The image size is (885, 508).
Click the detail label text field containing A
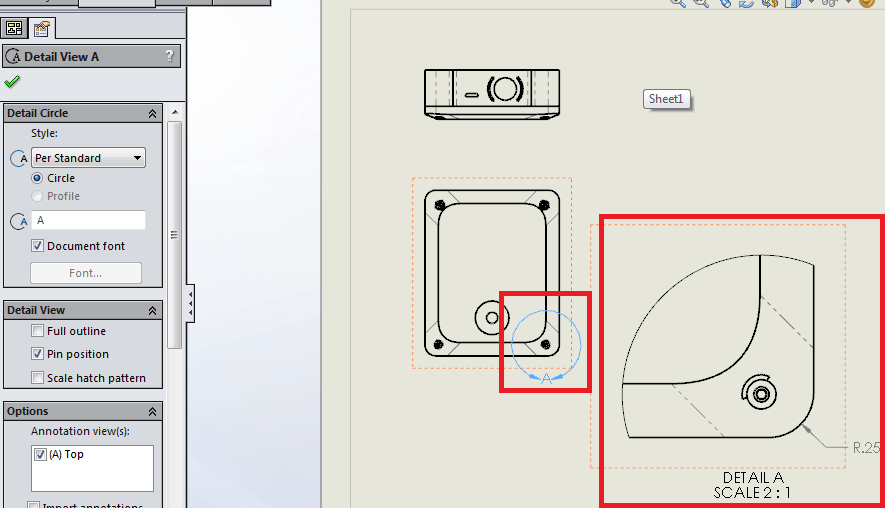pos(88,221)
